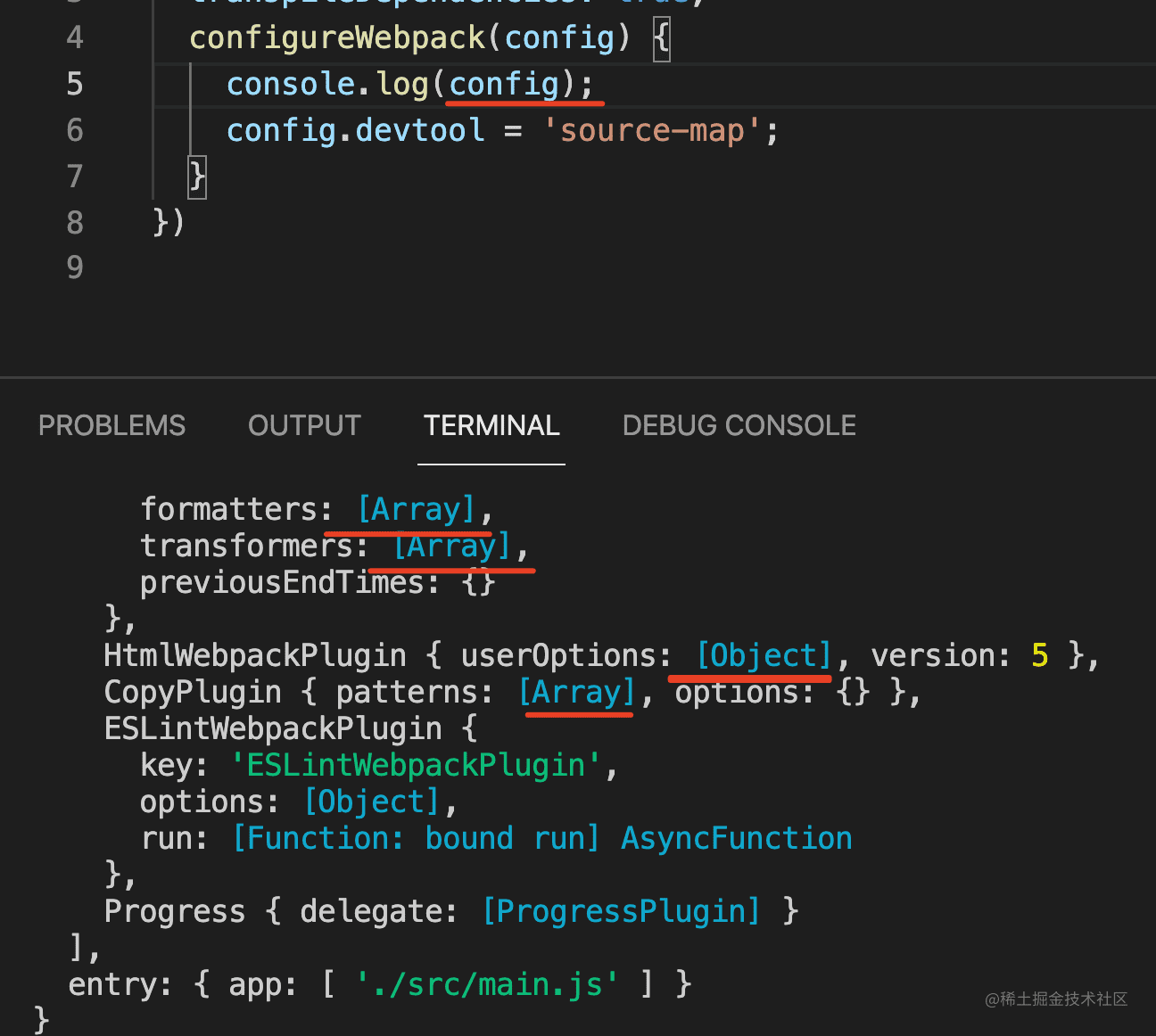The image size is (1156, 1036).
Task: Open the './src/main.js' path in terminal
Action: [487, 984]
